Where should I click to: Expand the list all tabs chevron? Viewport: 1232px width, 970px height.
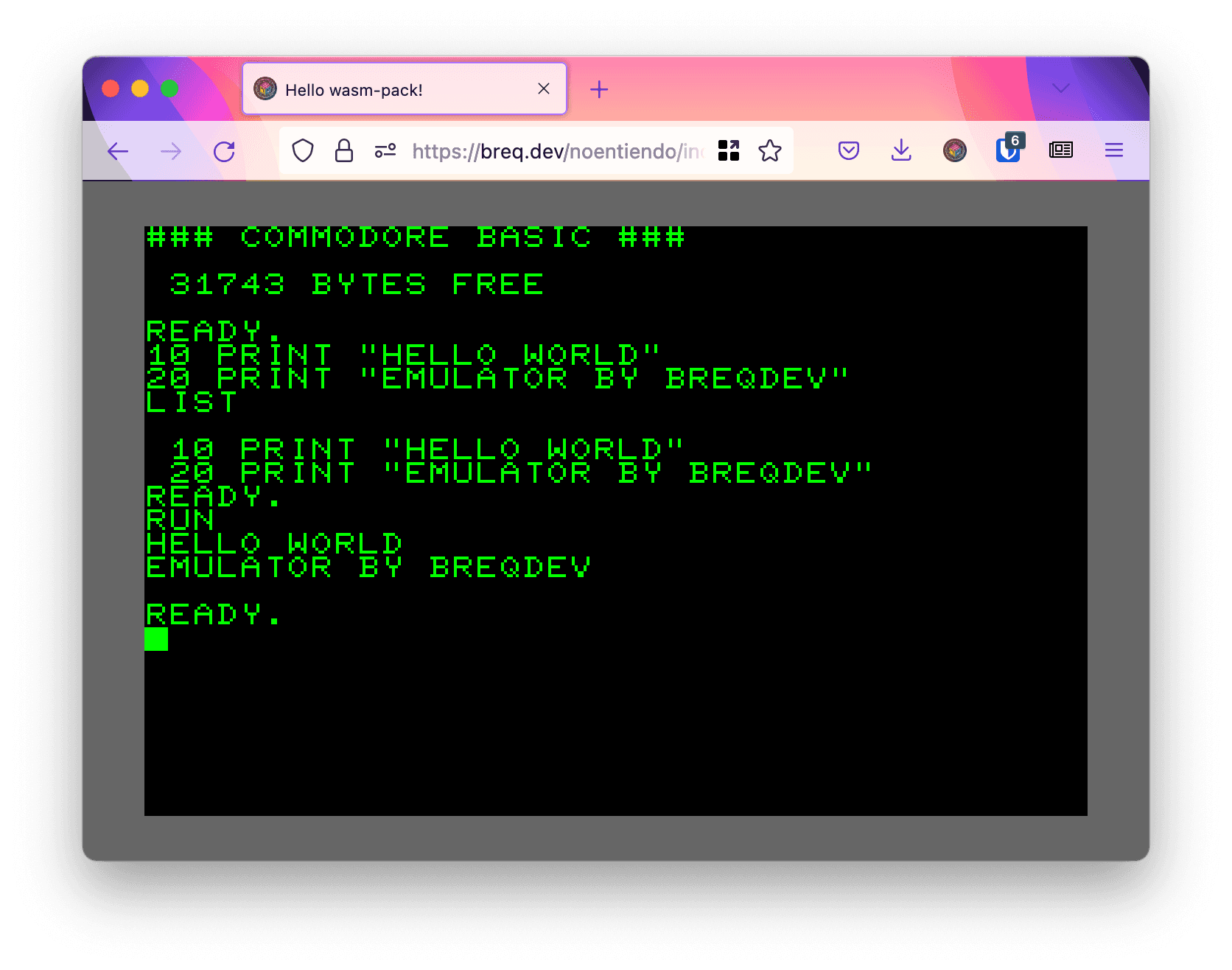tap(1061, 89)
